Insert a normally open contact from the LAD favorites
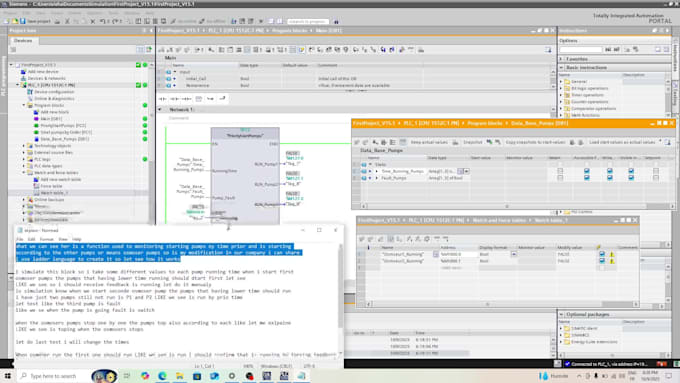680x383 pixels. (x=163, y=99)
